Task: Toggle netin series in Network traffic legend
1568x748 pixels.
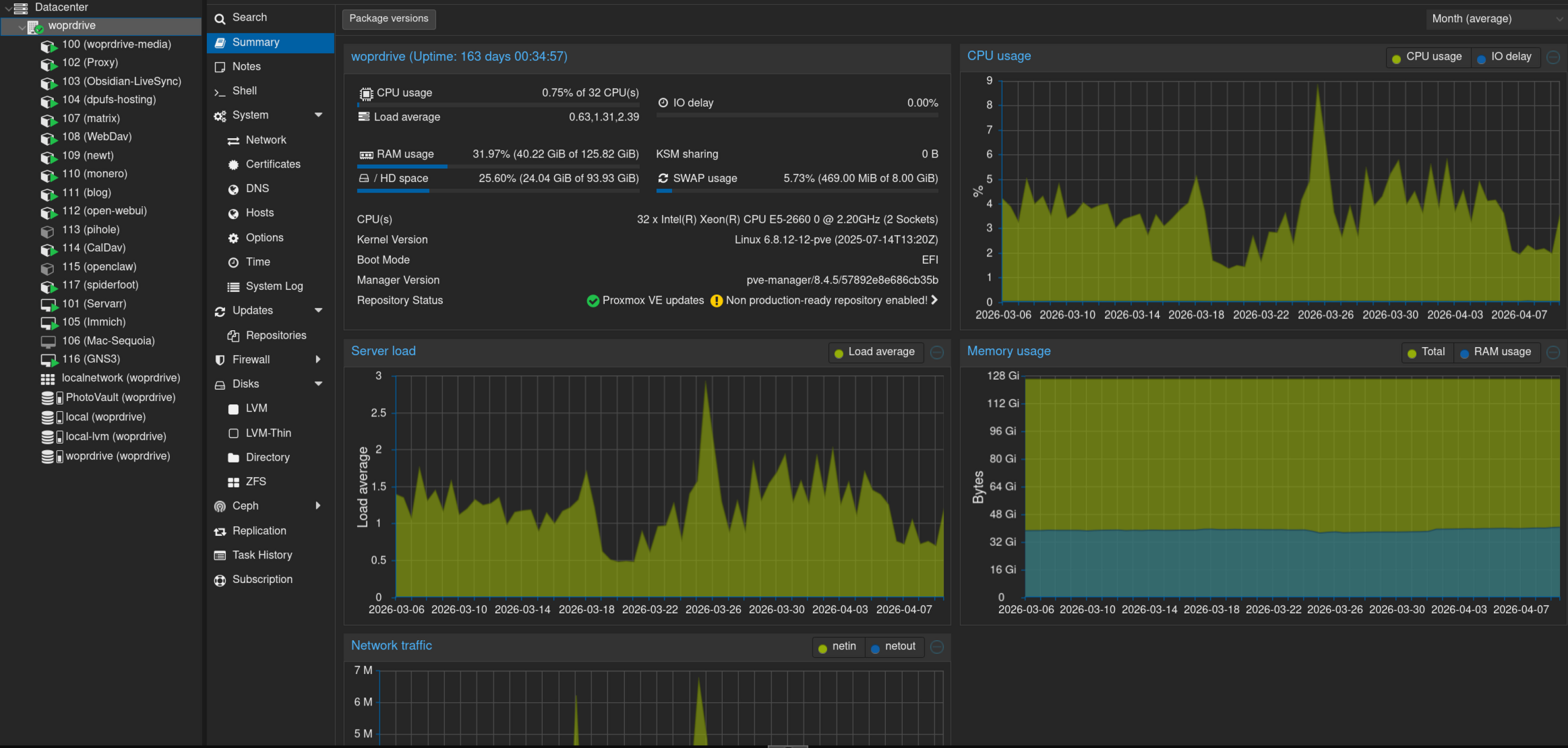Action: (837, 647)
